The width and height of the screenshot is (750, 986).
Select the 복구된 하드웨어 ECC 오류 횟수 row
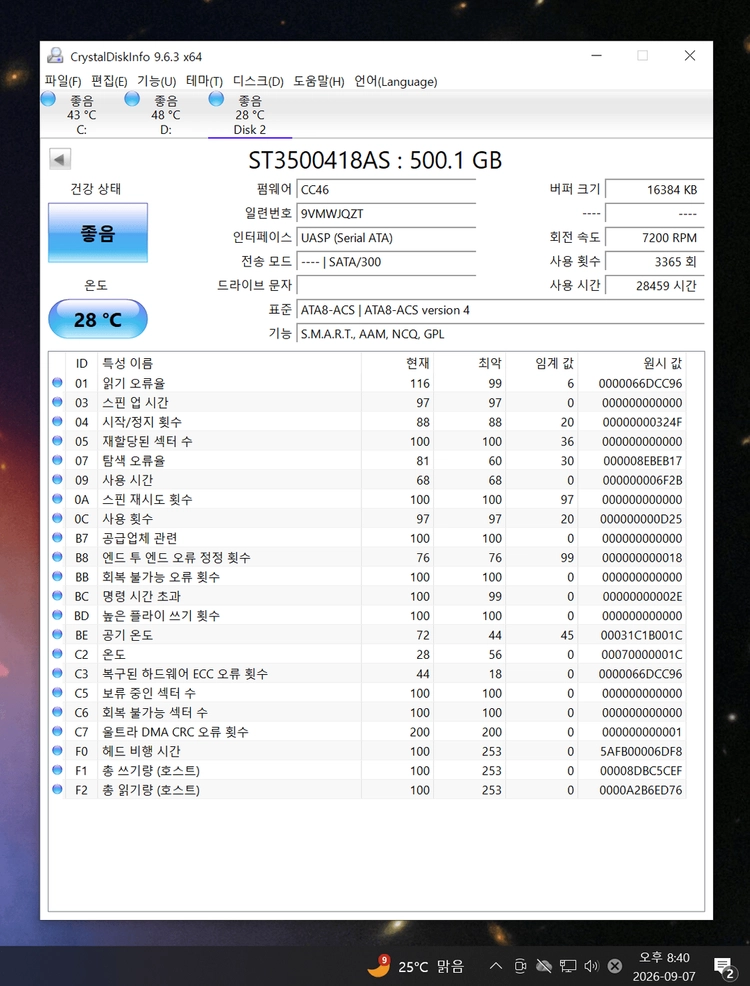point(368,673)
